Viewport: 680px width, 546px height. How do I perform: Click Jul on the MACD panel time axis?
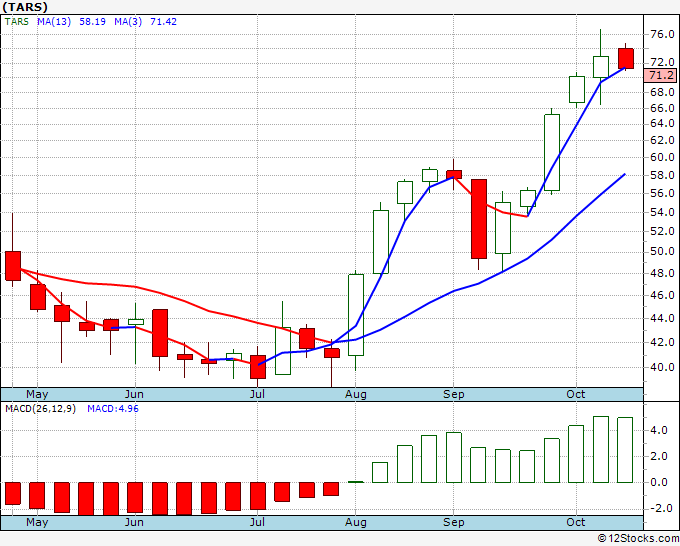(257, 522)
